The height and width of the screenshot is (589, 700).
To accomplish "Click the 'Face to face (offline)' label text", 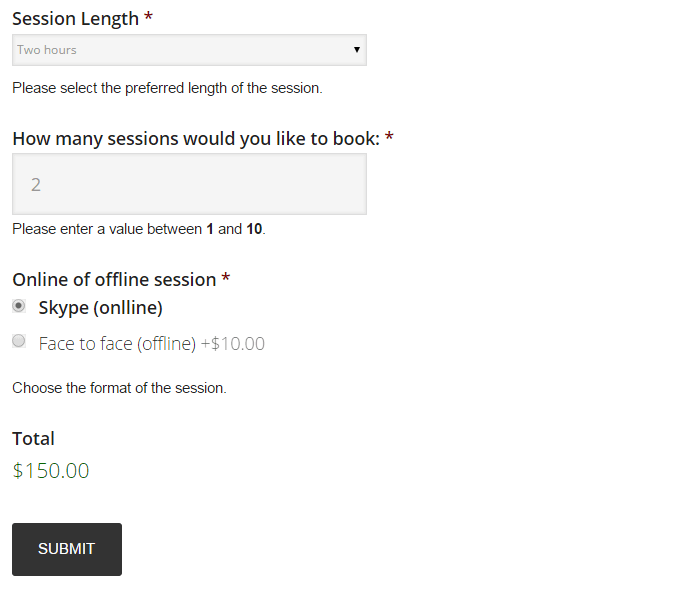I will tap(117, 344).
